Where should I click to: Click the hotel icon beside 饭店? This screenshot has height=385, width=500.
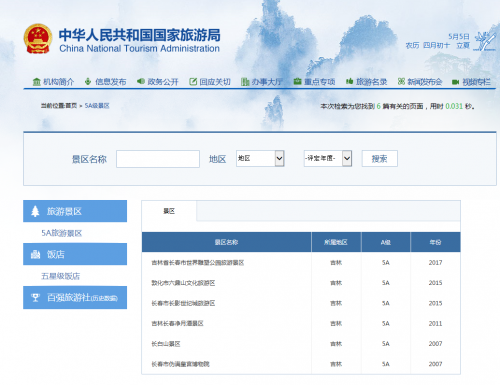pos(35,254)
